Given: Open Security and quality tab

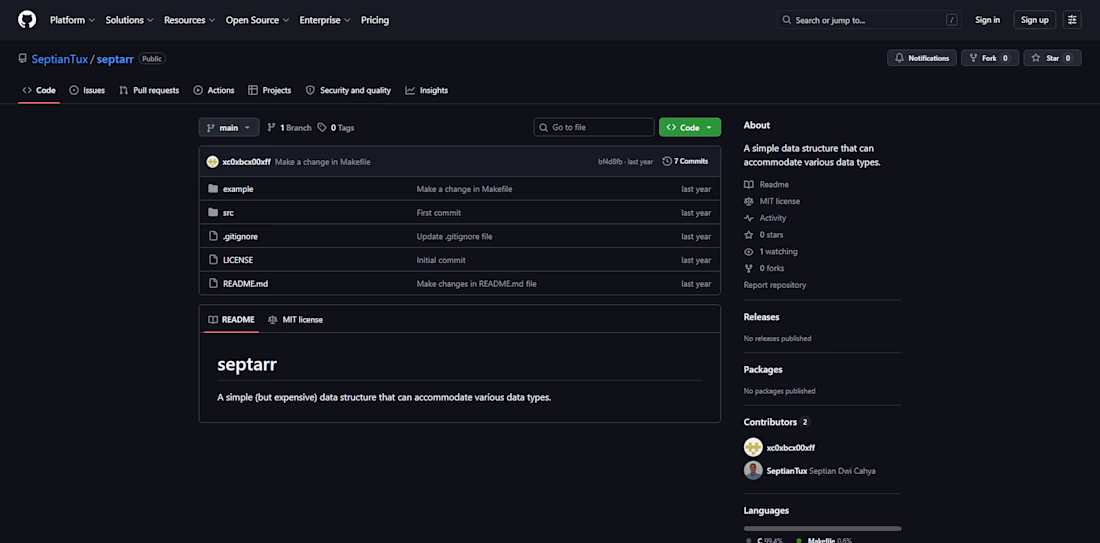Looking at the screenshot, I should (349, 90).
